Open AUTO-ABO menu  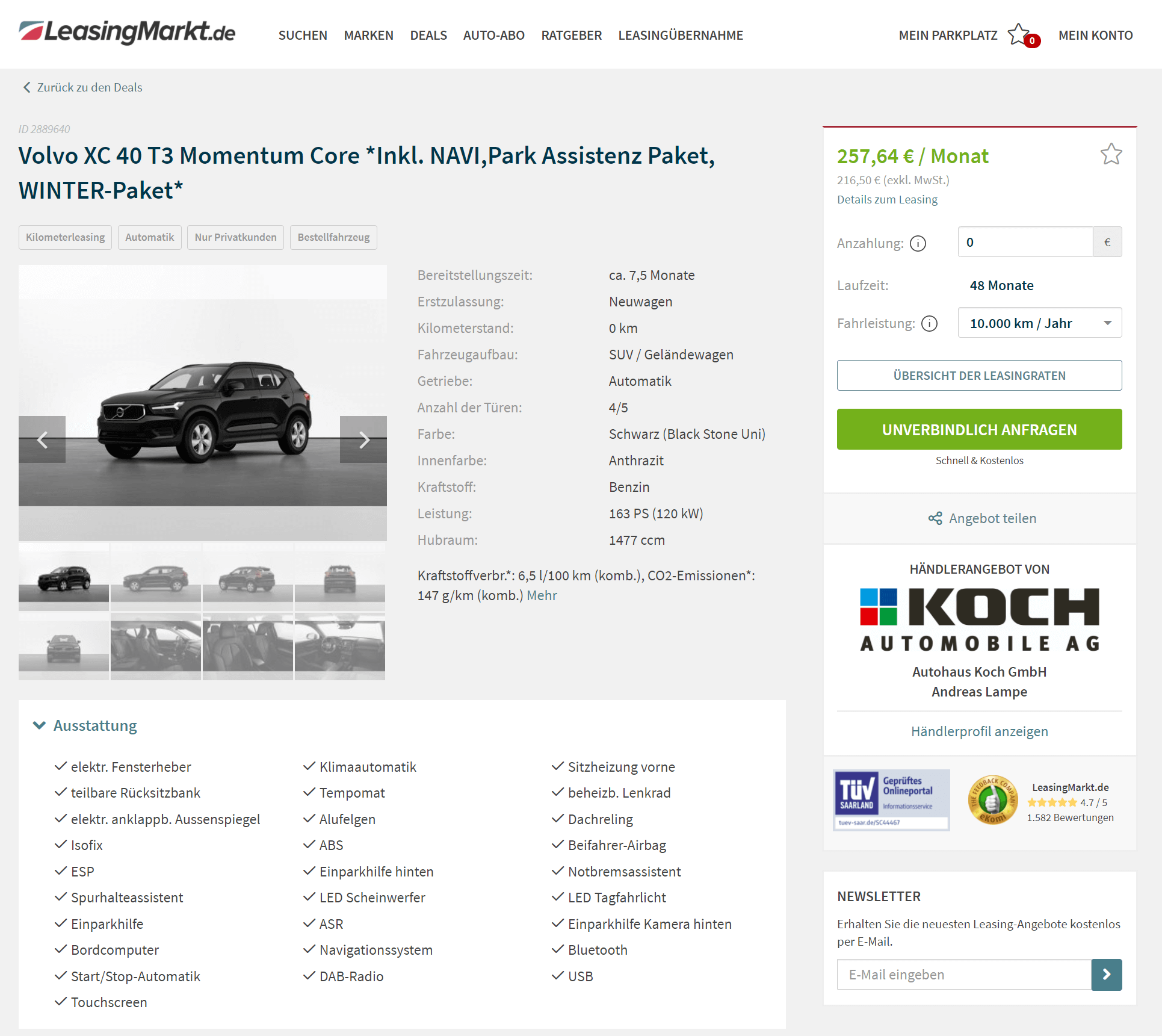[x=494, y=35]
